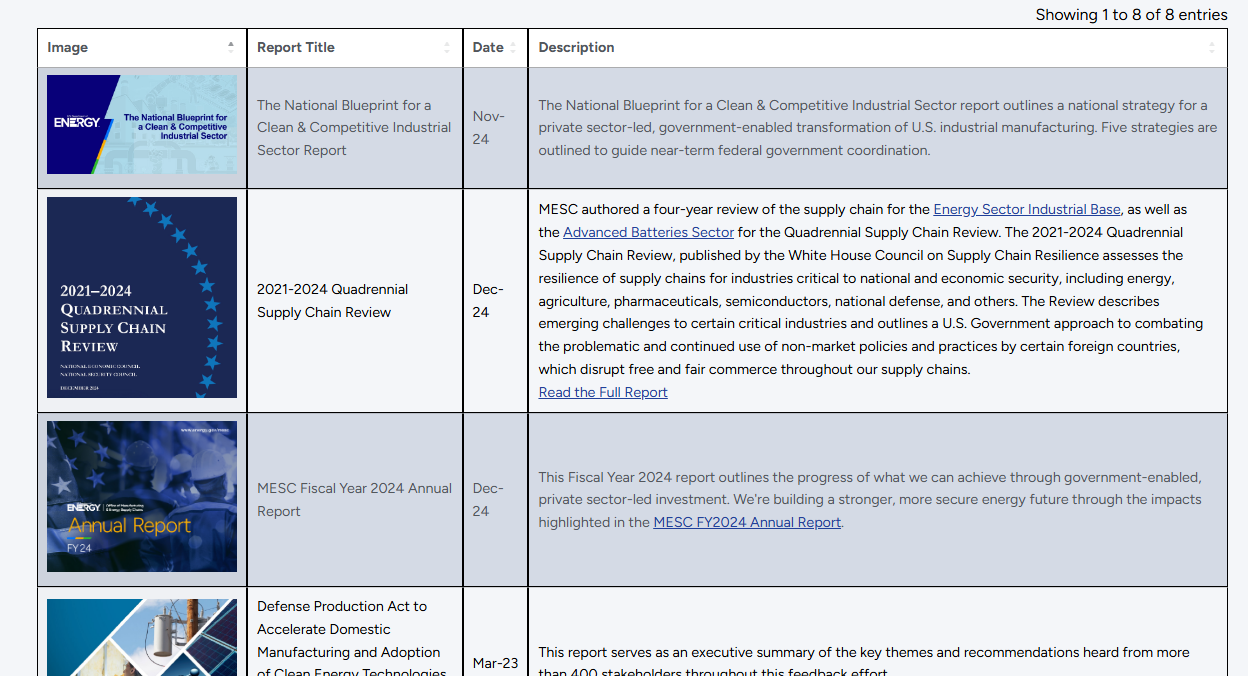Select the Image column header
Image resolution: width=1248 pixels, height=676 pixels.
pyautogui.click(x=142, y=48)
